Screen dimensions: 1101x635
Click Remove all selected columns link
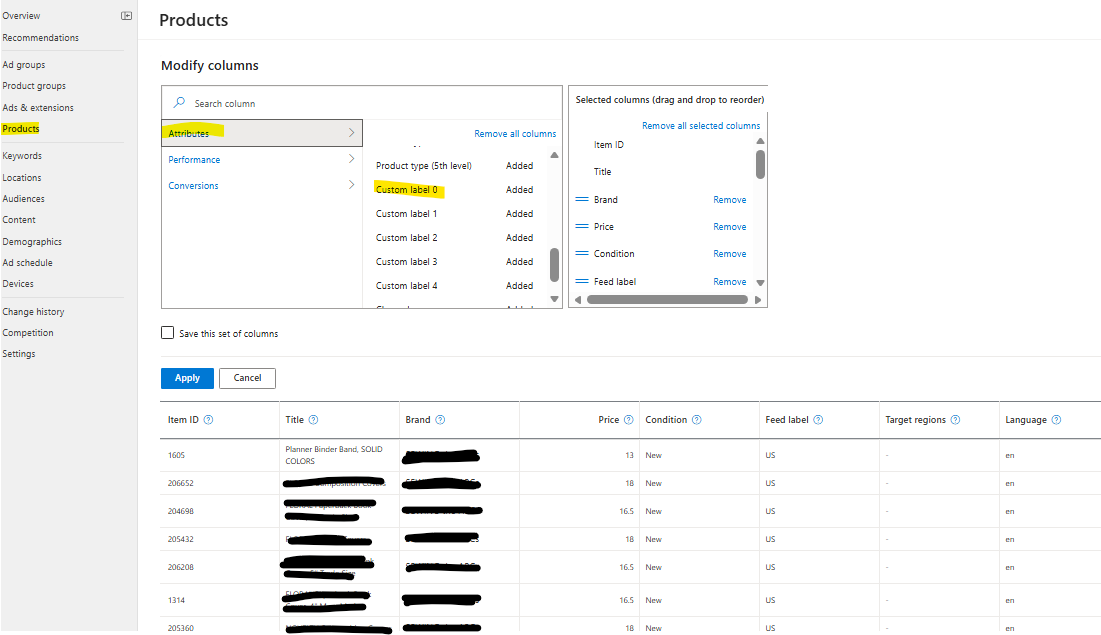point(701,126)
